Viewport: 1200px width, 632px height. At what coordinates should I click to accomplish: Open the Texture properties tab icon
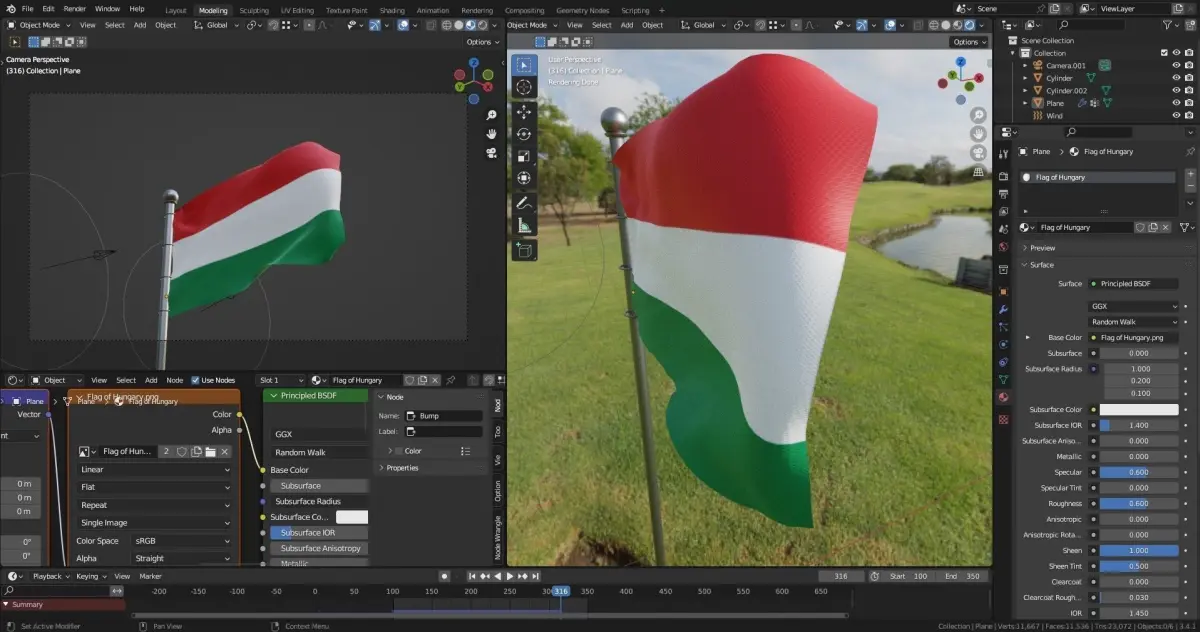tap(1003, 420)
